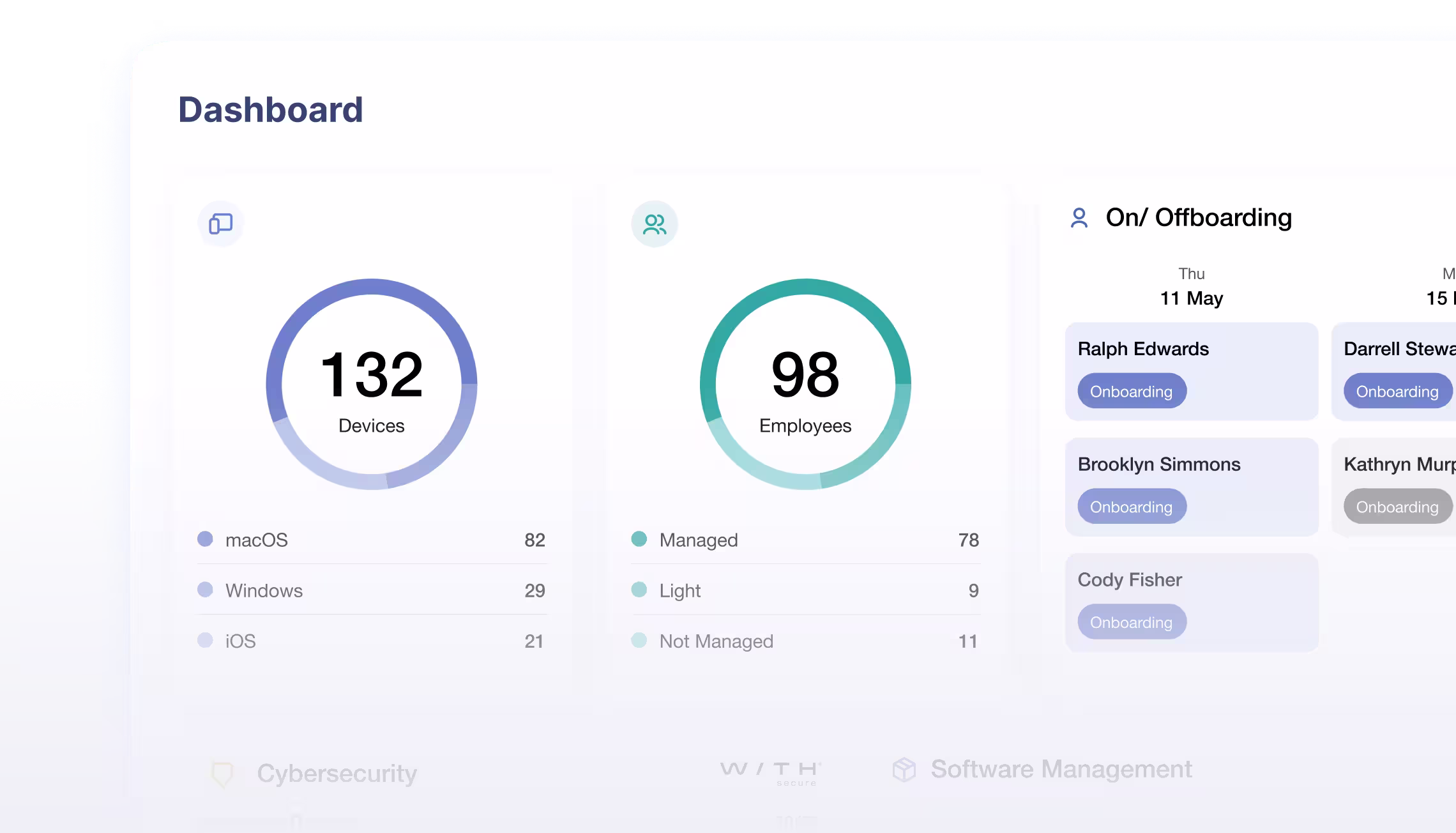Screen dimensions: 1456x833
Task: Click the Managed legend dot
Action: point(639,539)
